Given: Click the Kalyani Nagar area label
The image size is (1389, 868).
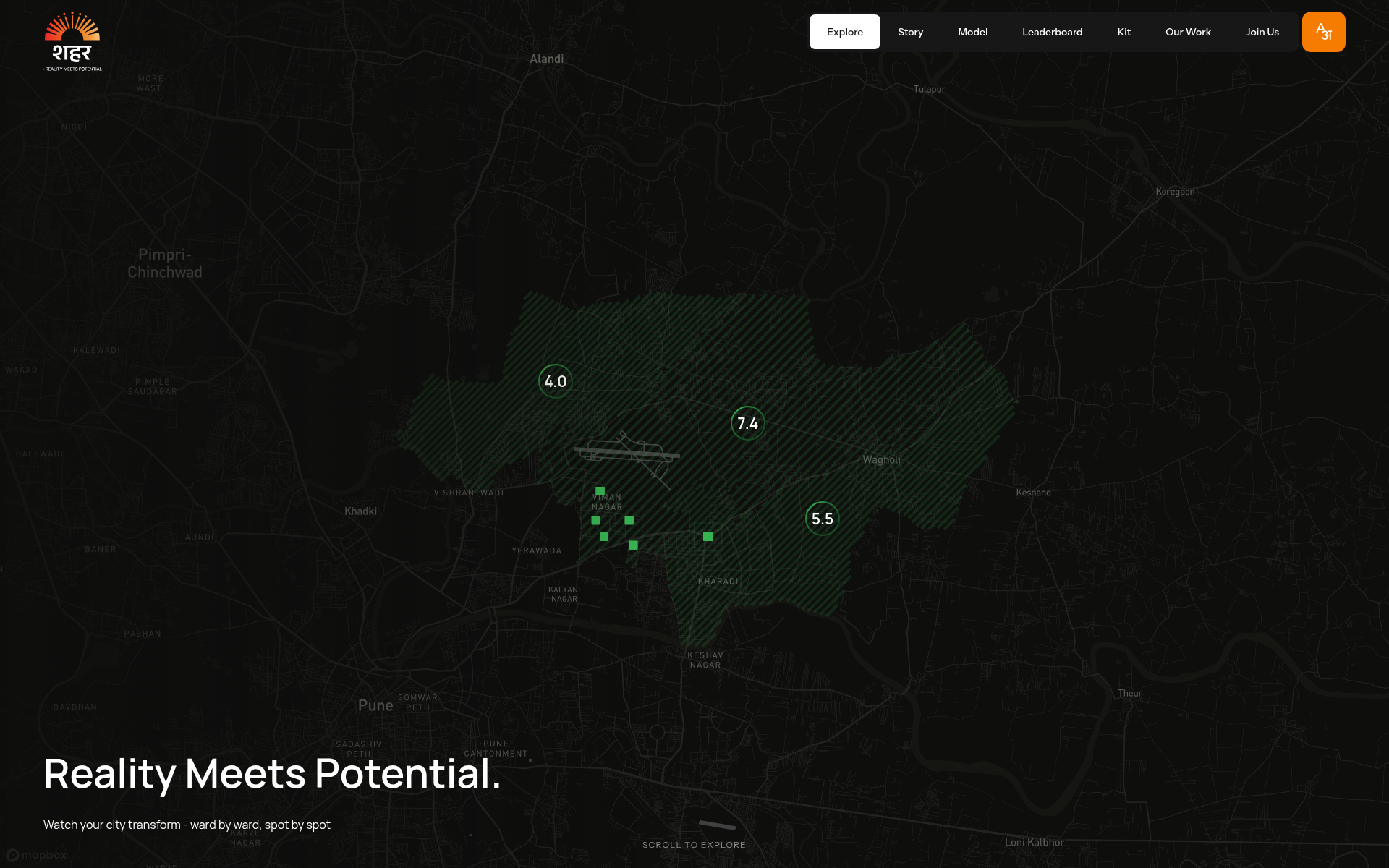Looking at the screenshot, I should tap(564, 595).
